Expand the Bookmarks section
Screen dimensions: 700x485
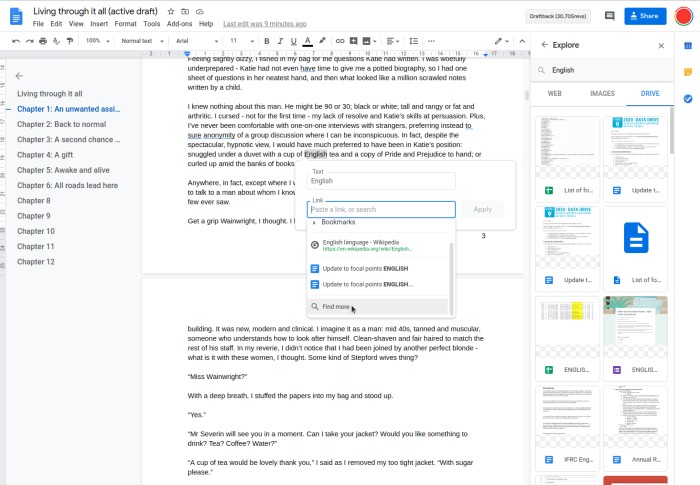(314, 222)
